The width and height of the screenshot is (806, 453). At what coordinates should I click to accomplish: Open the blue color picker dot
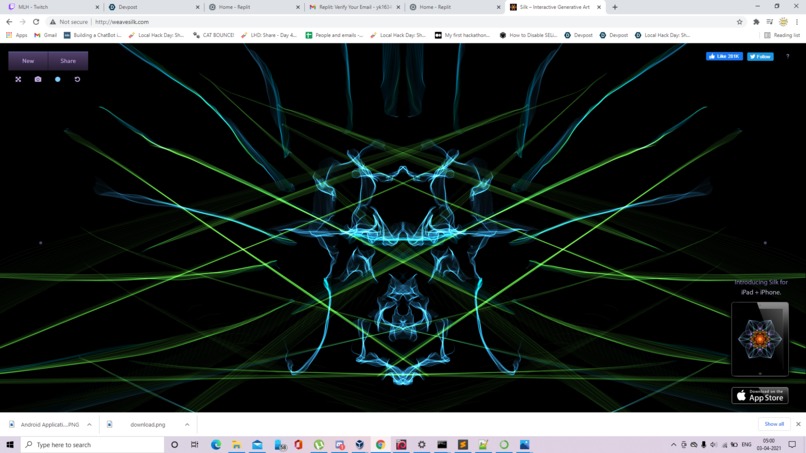tap(58, 79)
